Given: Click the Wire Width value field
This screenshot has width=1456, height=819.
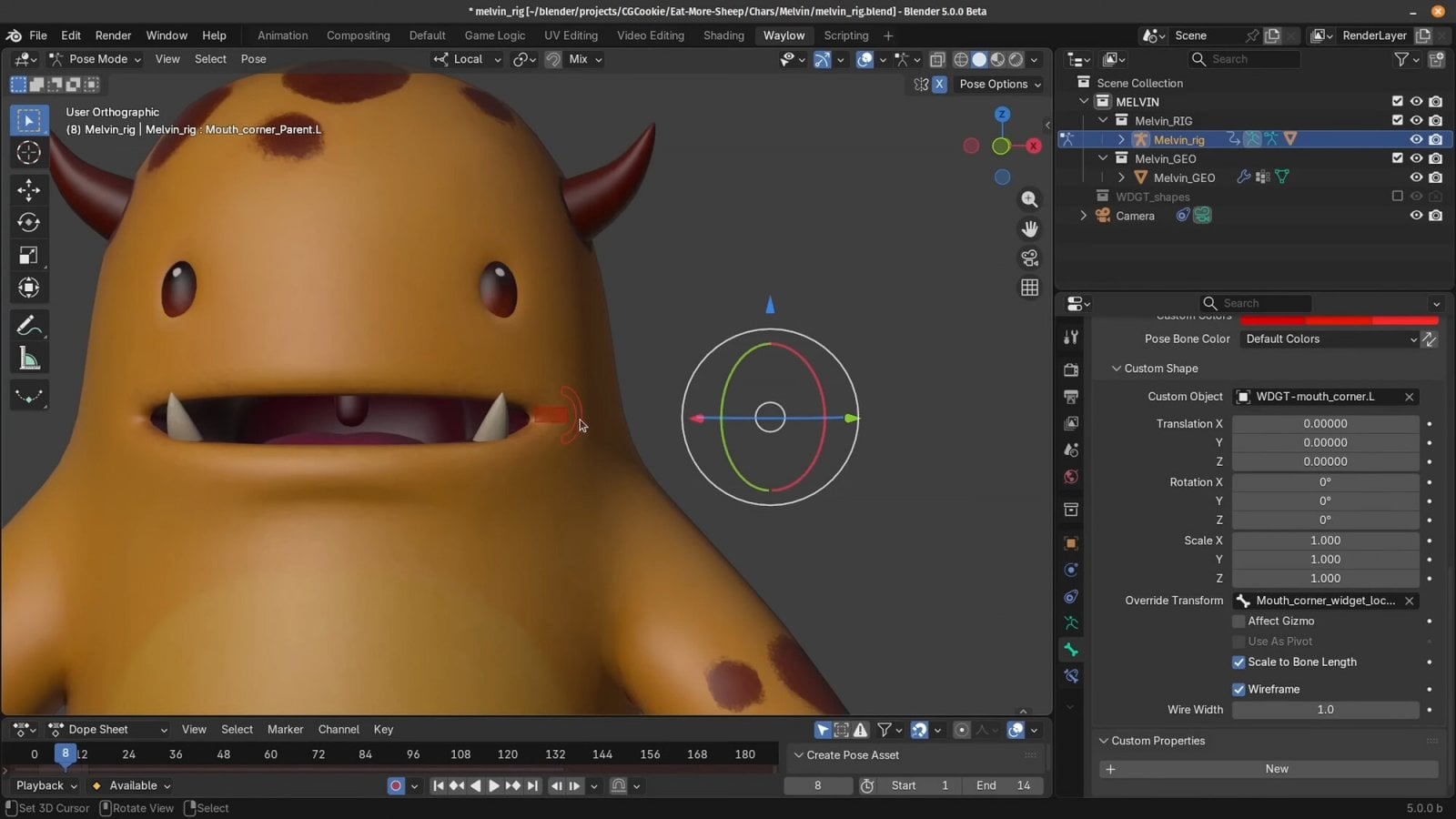Looking at the screenshot, I should point(1325,710).
